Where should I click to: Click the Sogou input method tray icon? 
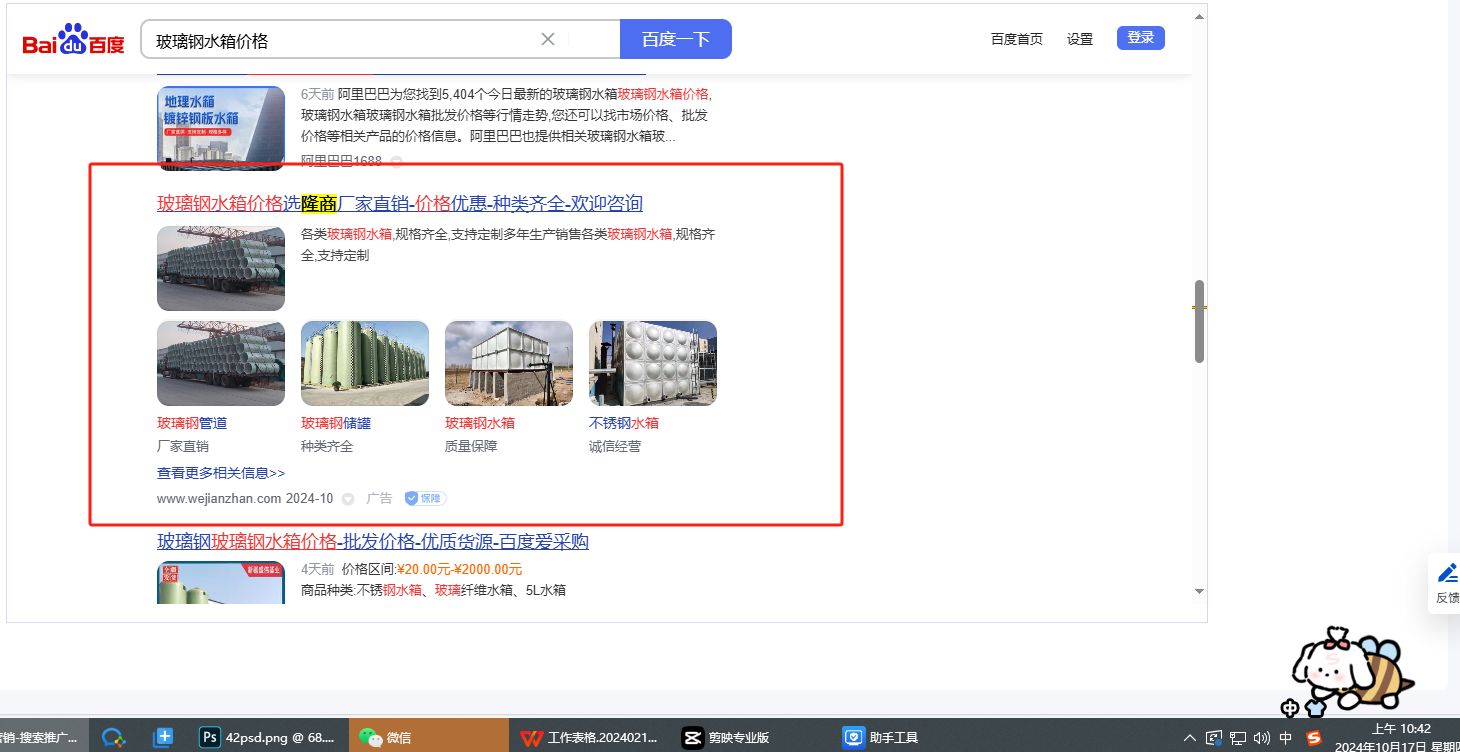(1314, 738)
